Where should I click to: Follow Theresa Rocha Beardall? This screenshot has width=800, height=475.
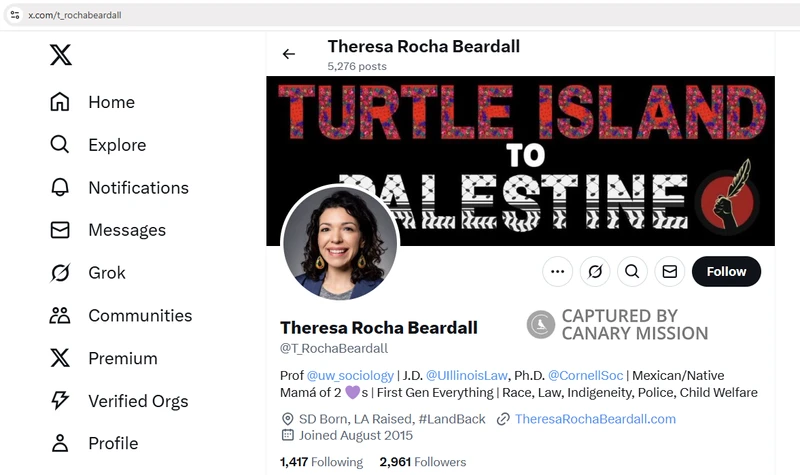pos(726,271)
